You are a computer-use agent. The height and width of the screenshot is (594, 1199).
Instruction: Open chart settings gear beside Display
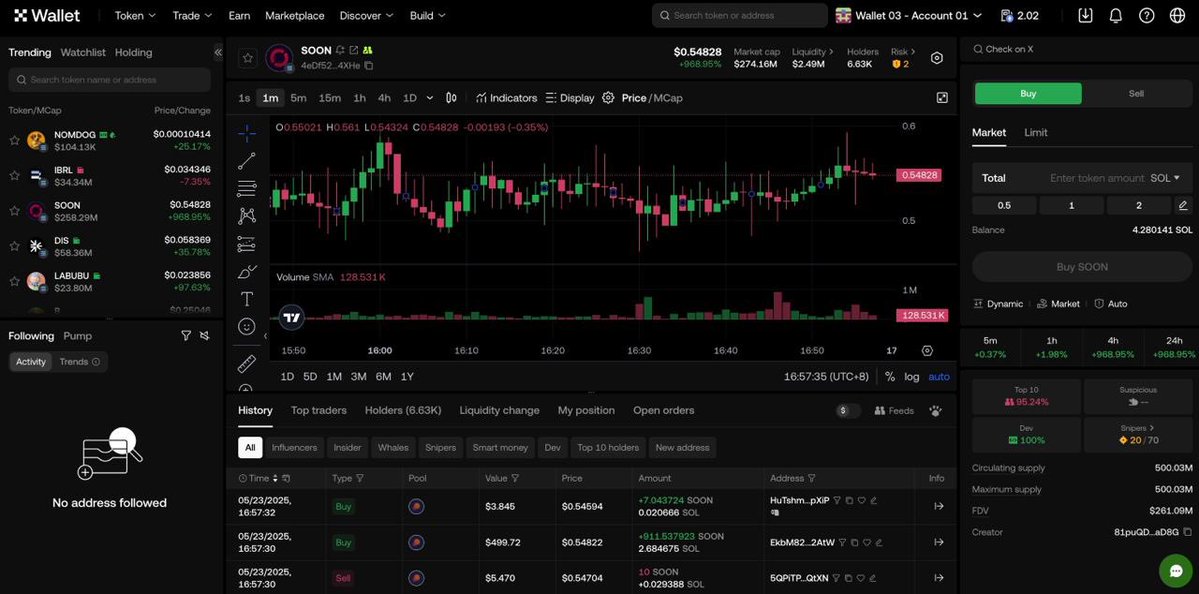tap(608, 98)
